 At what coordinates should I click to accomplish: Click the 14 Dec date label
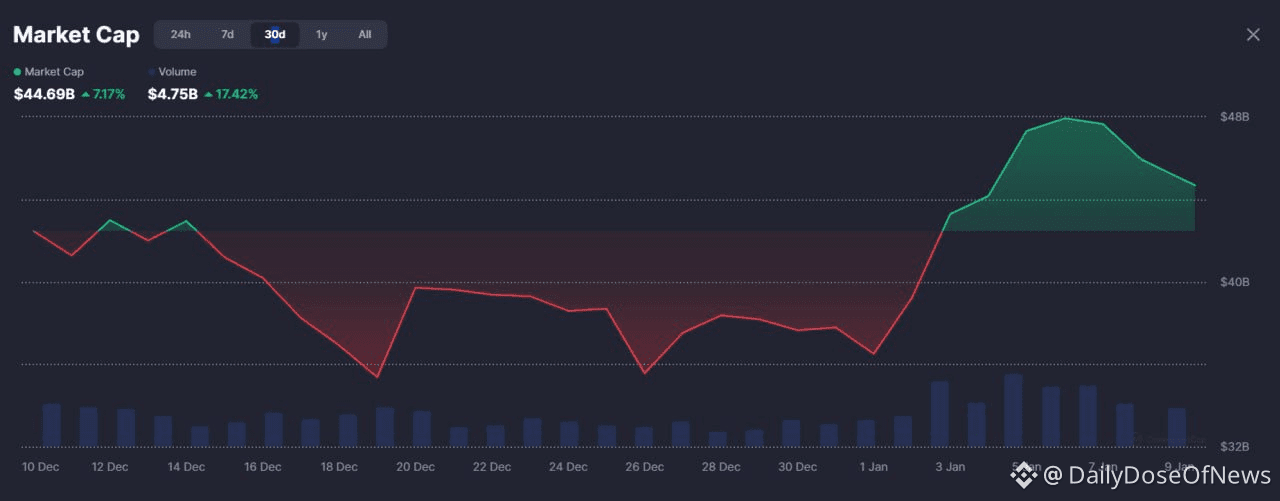tap(186, 467)
